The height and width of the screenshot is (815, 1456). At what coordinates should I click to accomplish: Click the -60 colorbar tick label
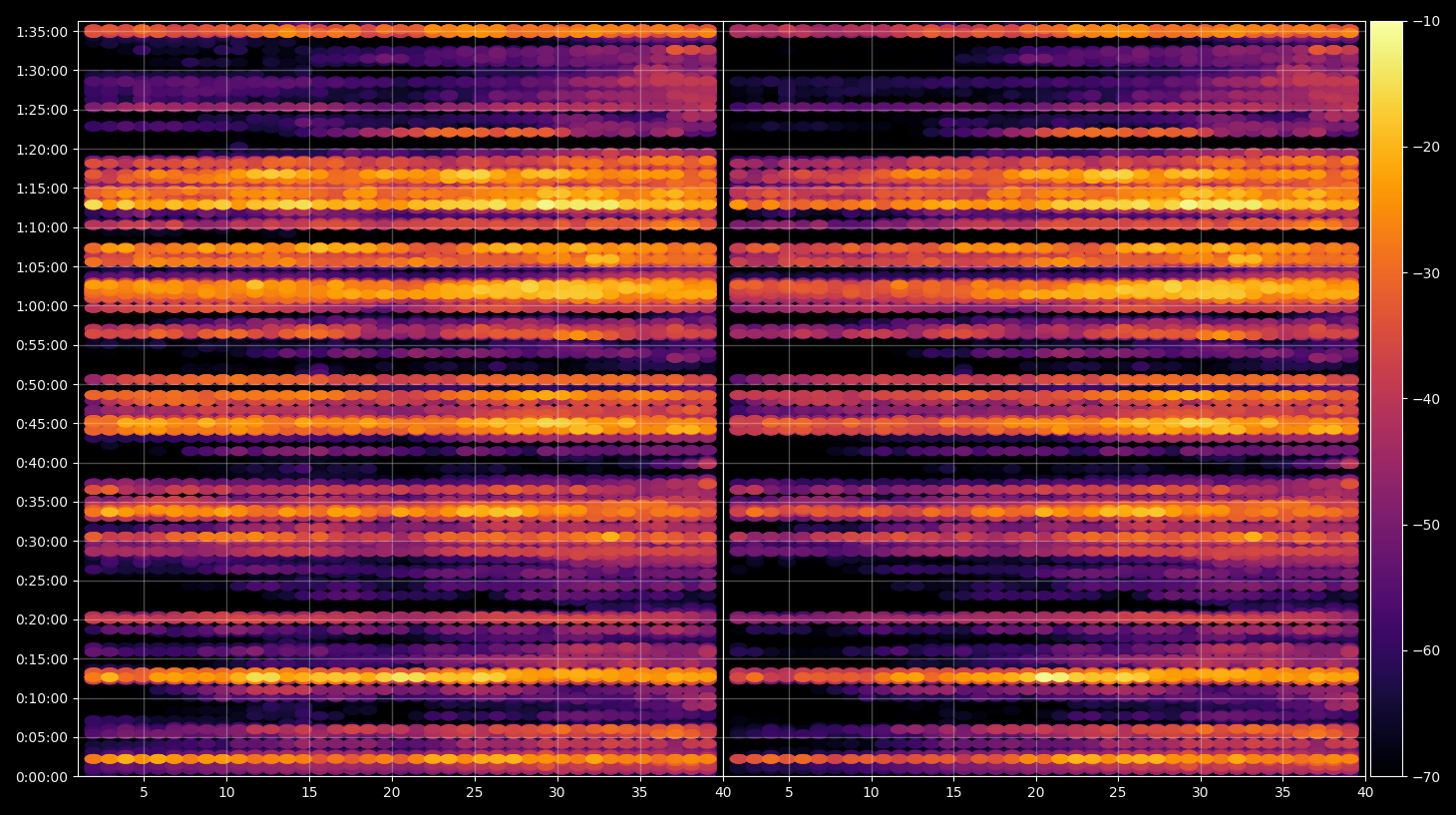coord(1427,650)
